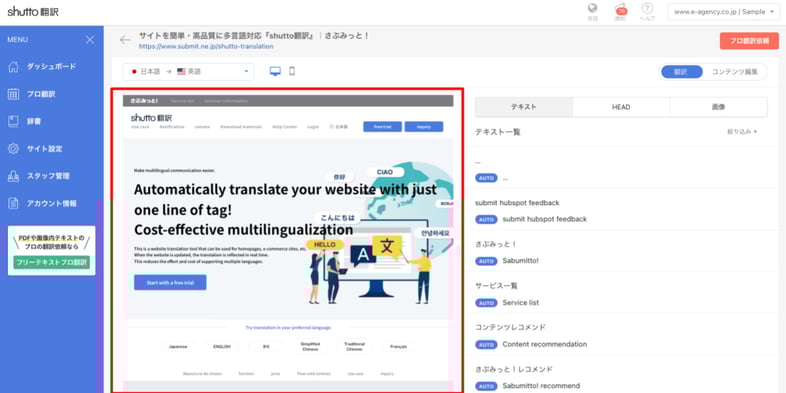Open the ヘルプ question mark icon

(x=648, y=9)
